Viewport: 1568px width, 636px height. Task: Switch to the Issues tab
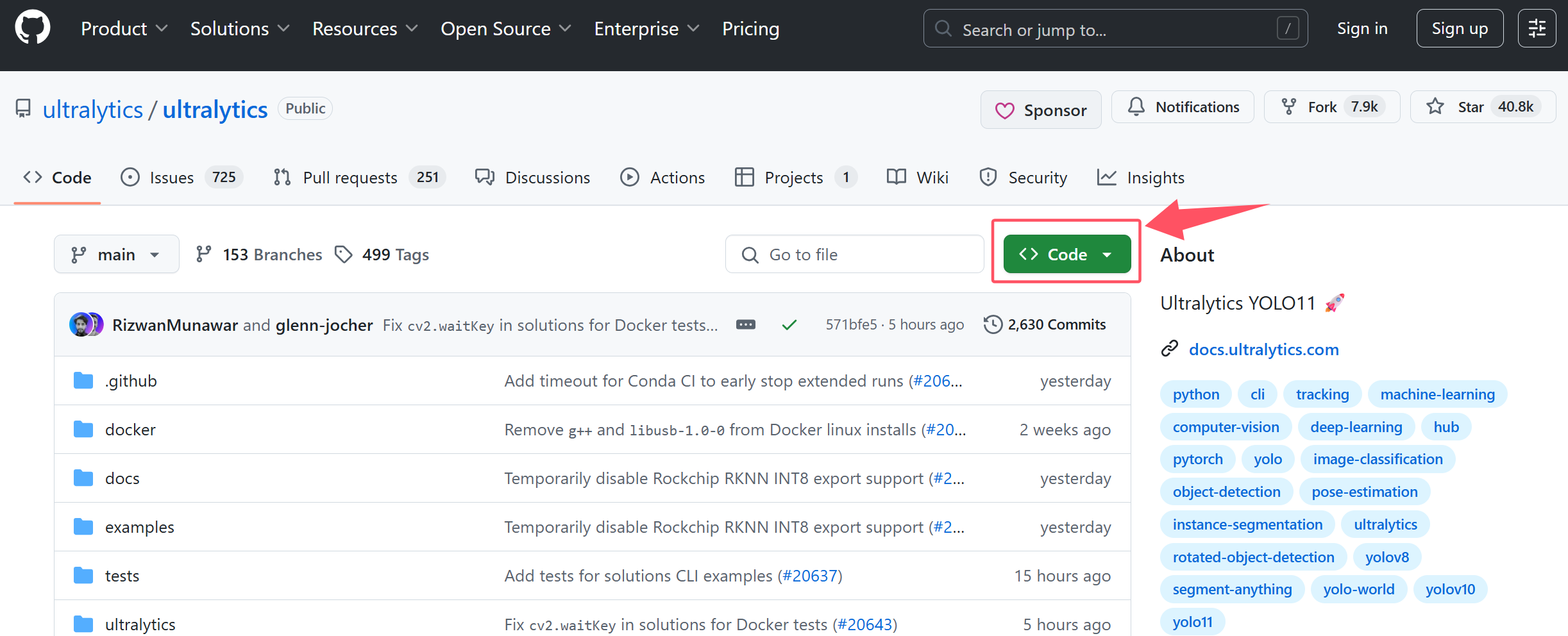181,178
